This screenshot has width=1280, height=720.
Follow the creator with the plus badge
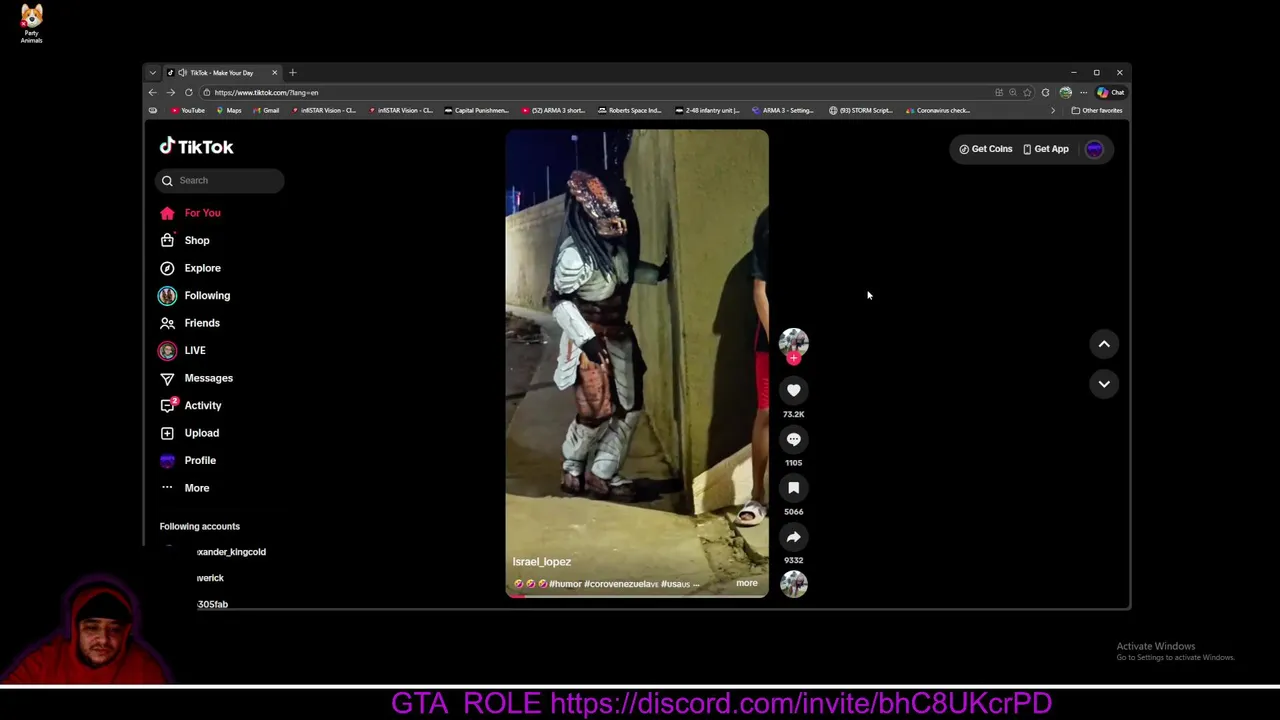point(793,358)
